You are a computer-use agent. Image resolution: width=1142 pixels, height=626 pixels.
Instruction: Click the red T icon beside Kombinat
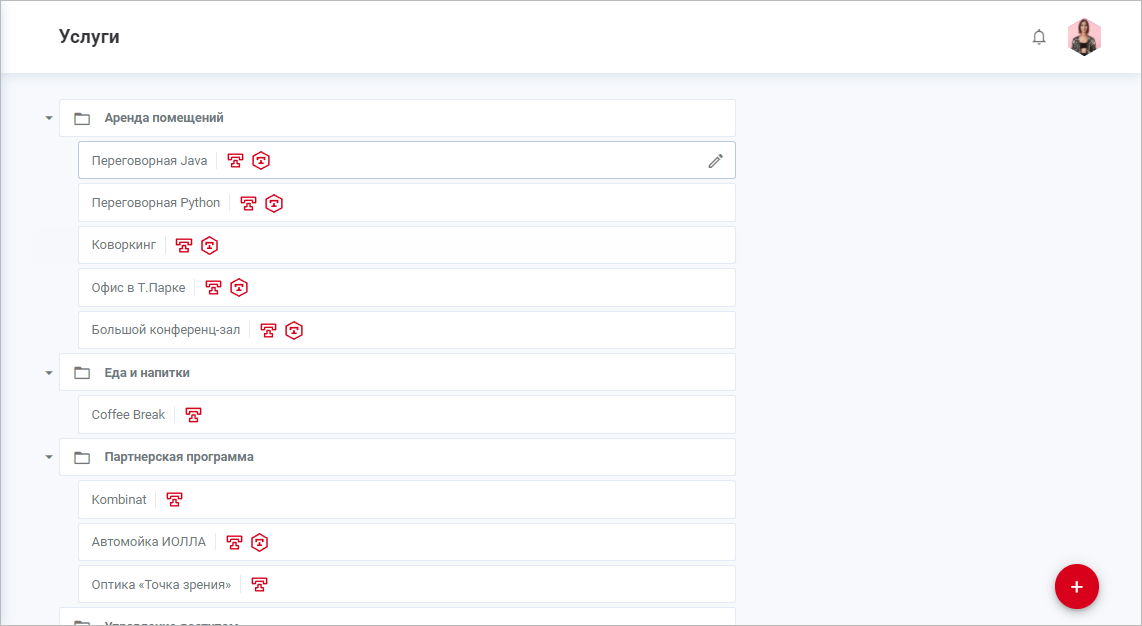click(174, 500)
